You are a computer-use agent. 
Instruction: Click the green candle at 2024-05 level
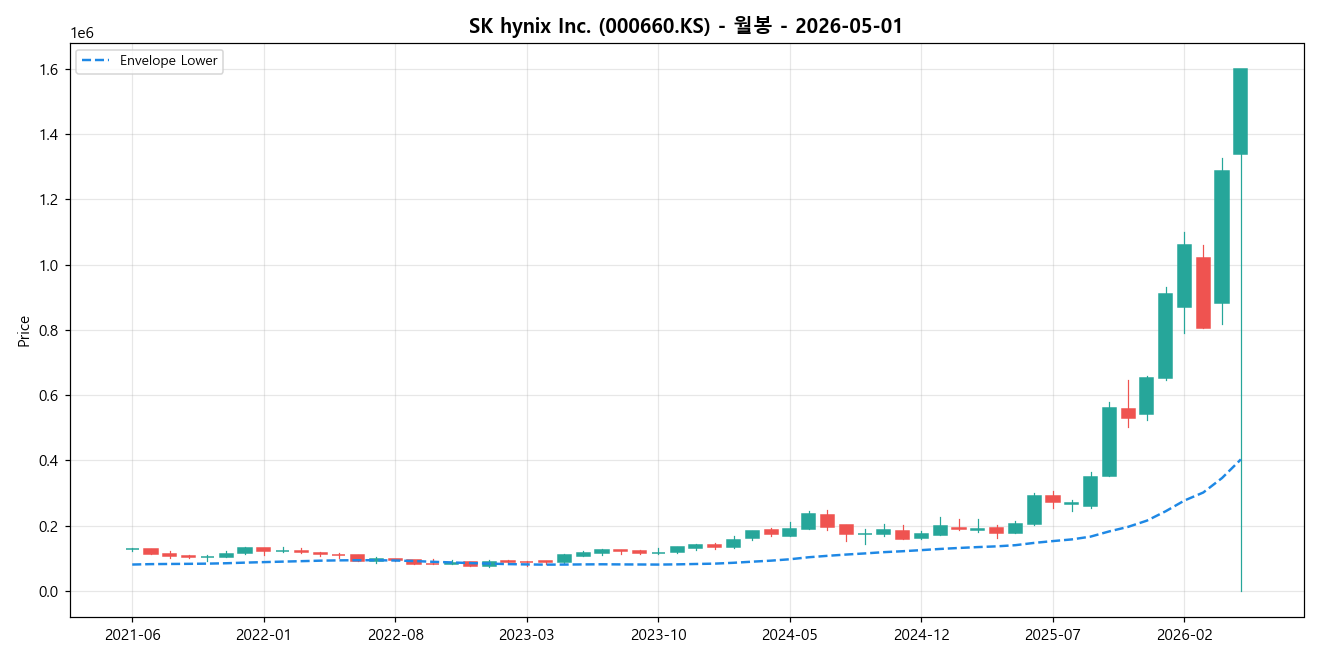click(x=790, y=533)
